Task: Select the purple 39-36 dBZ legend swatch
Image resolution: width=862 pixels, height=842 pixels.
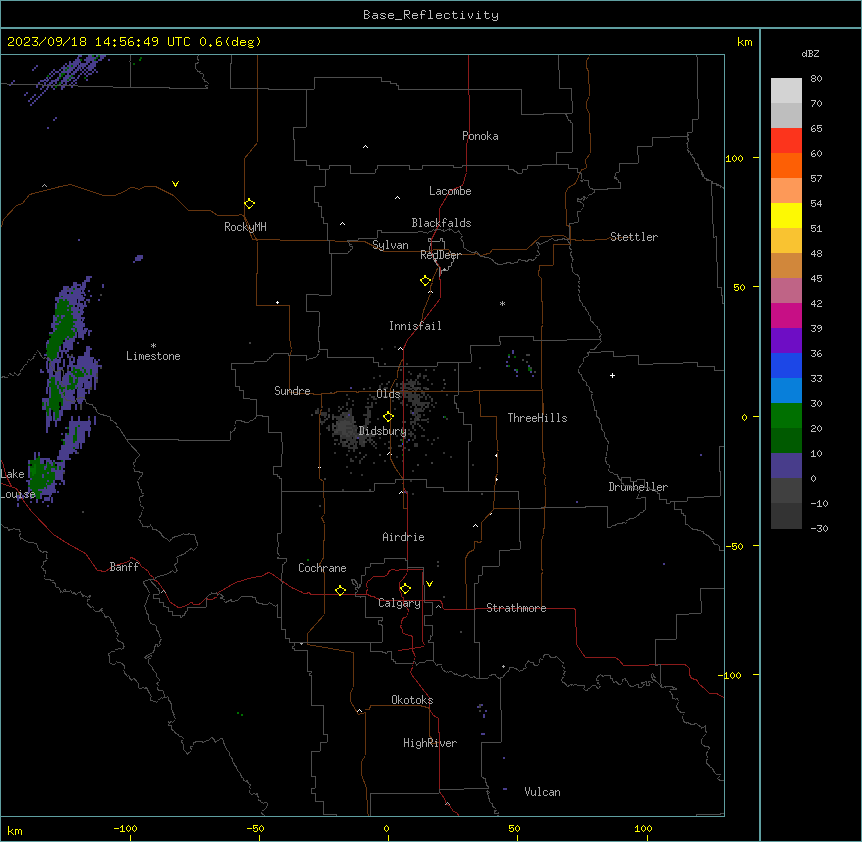Action: tap(786, 341)
